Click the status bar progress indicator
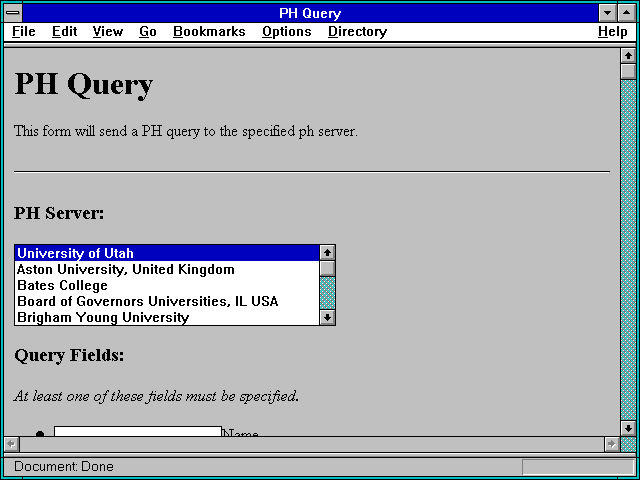This screenshot has height=480, width=640. pyautogui.click(x=578, y=467)
